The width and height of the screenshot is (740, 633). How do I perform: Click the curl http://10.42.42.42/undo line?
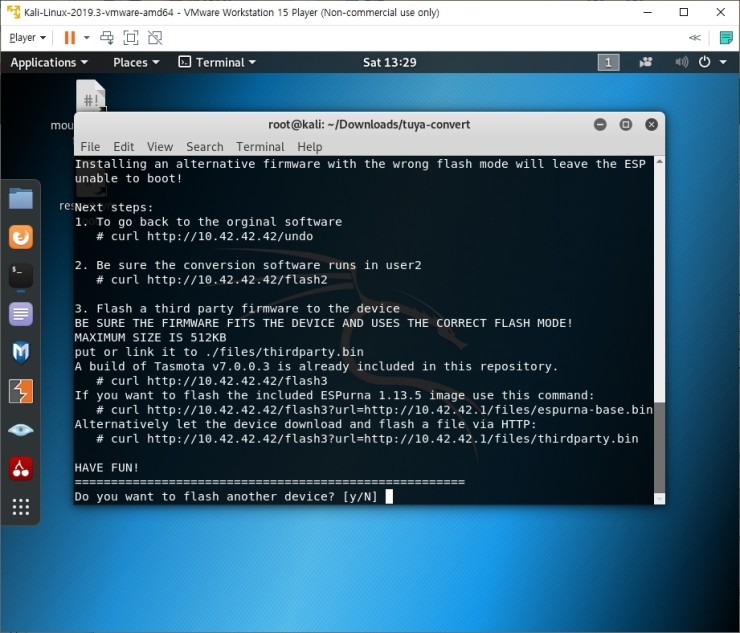click(204, 236)
